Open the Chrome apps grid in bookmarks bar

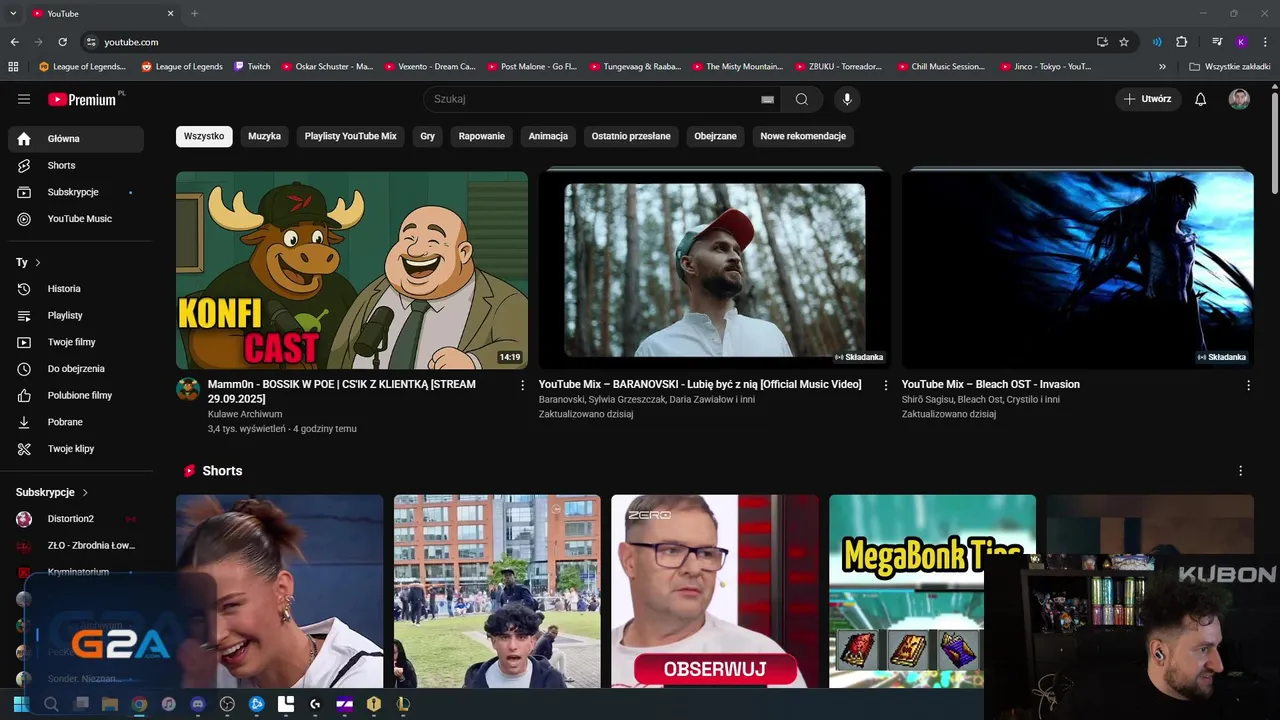click(x=13, y=67)
